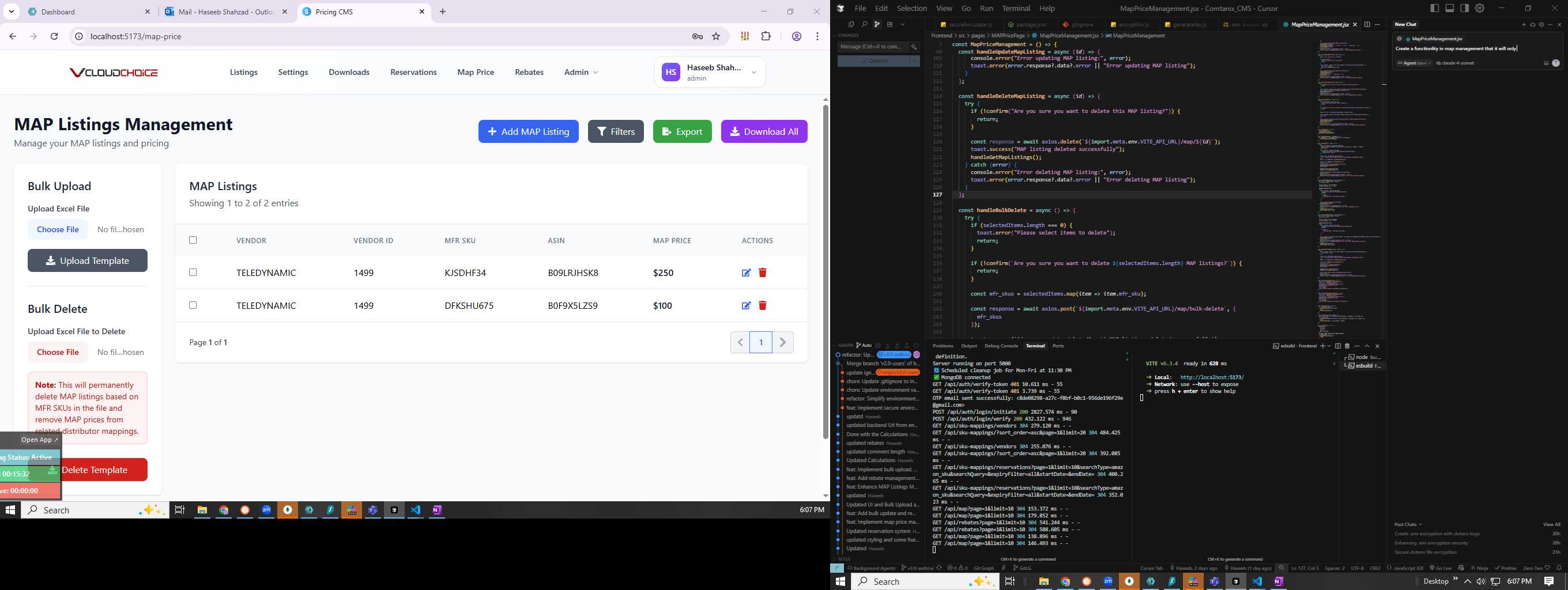This screenshot has width=1568, height=590.
Task: Switch to the Debug Console tab
Action: tap(1001, 346)
